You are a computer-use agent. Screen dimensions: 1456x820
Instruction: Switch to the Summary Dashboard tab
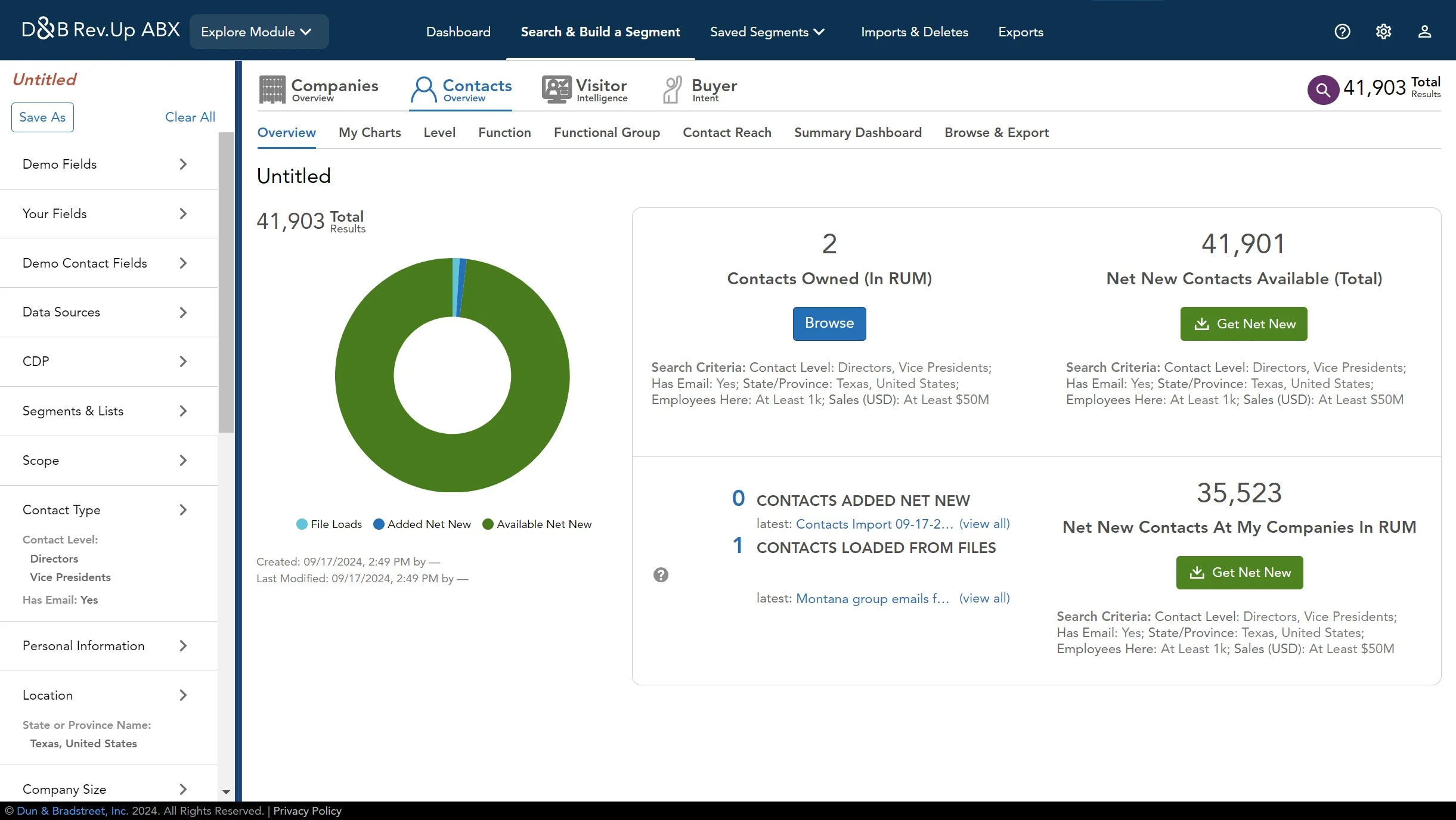tap(857, 132)
